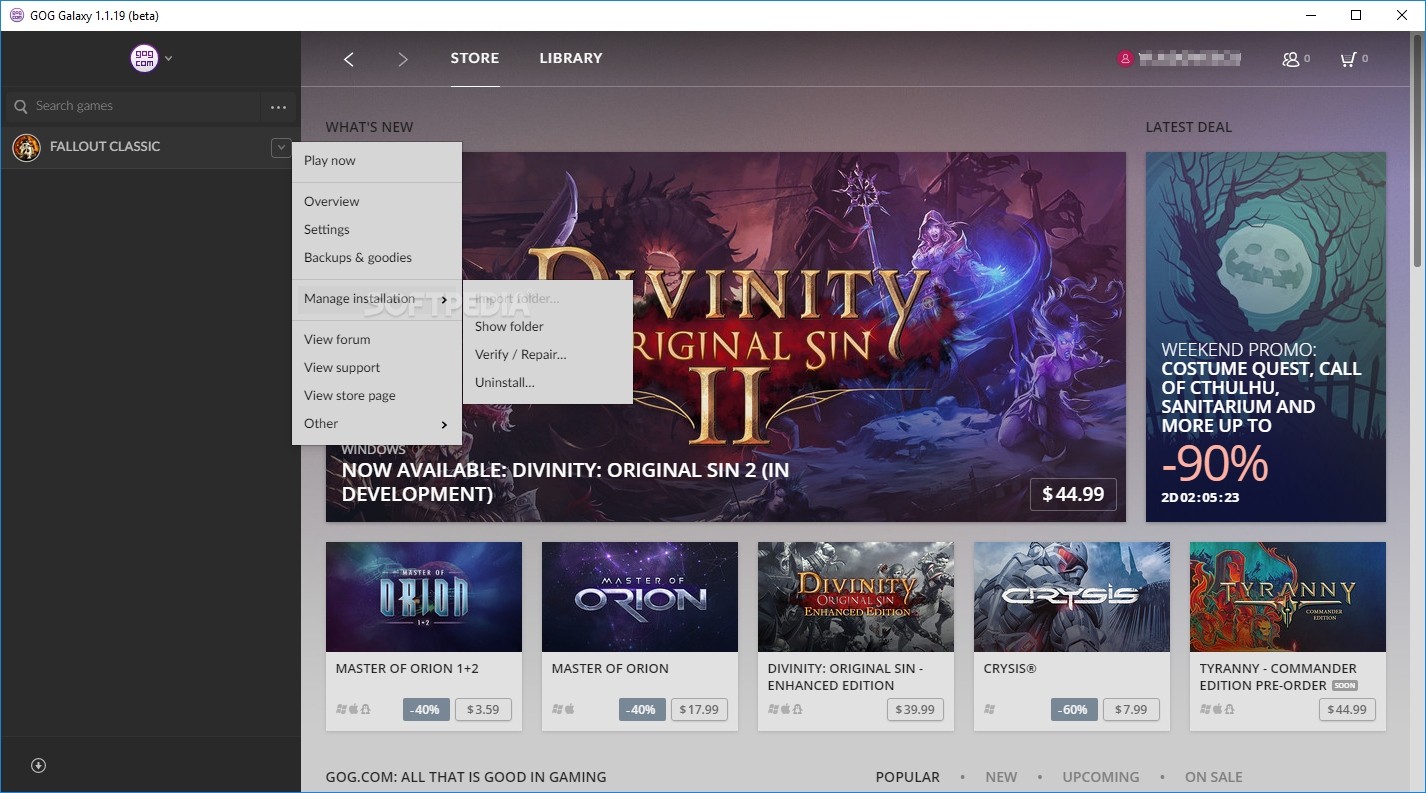Open the friends icon in top bar
This screenshot has height=793, width=1426.
click(x=1291, y=59)
